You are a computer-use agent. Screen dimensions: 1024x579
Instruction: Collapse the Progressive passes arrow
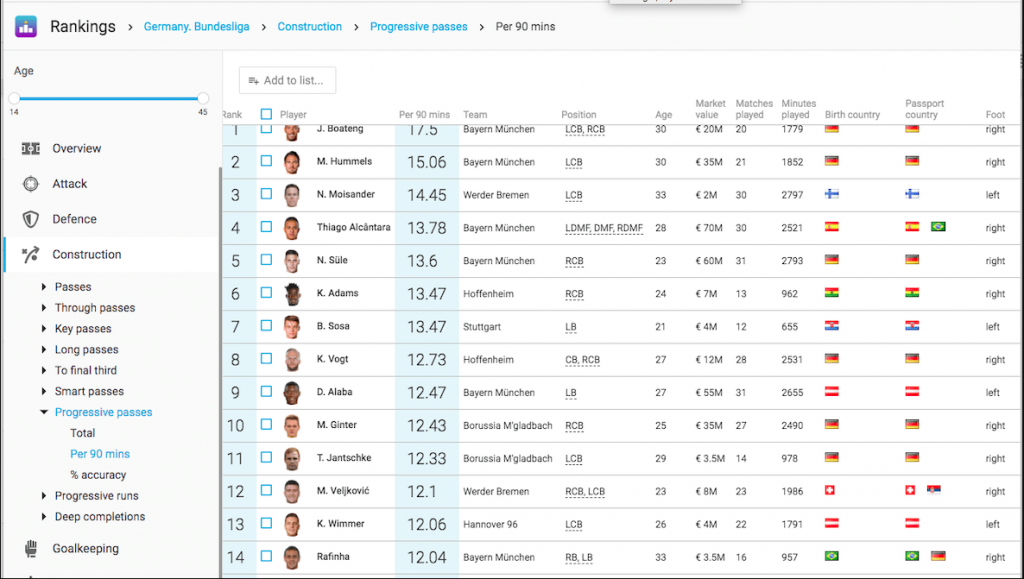point(44,412)
